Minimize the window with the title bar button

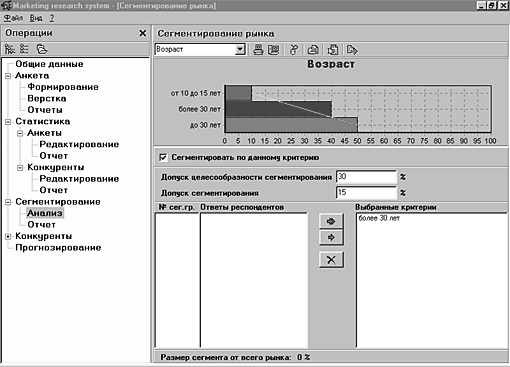pos(482,6)
